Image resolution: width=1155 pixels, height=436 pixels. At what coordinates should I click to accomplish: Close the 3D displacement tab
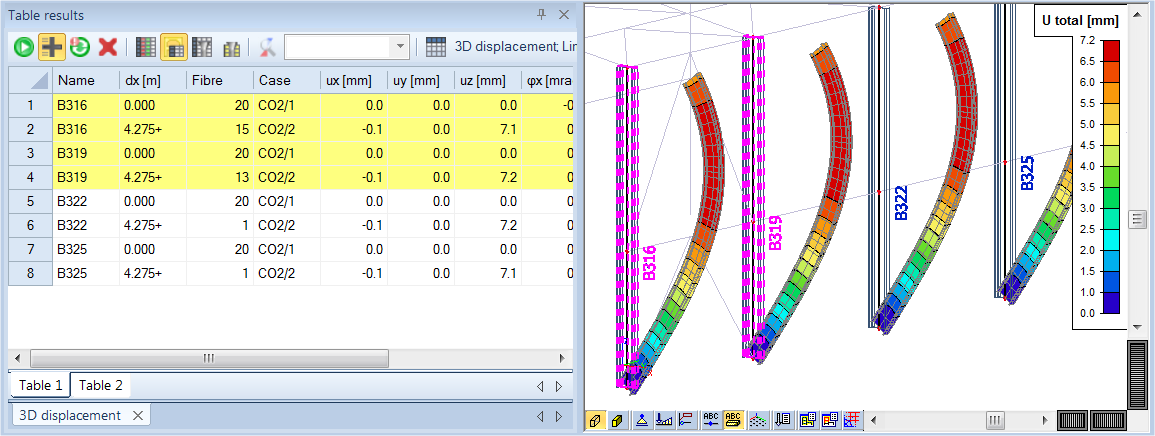[x=138, y=415]
